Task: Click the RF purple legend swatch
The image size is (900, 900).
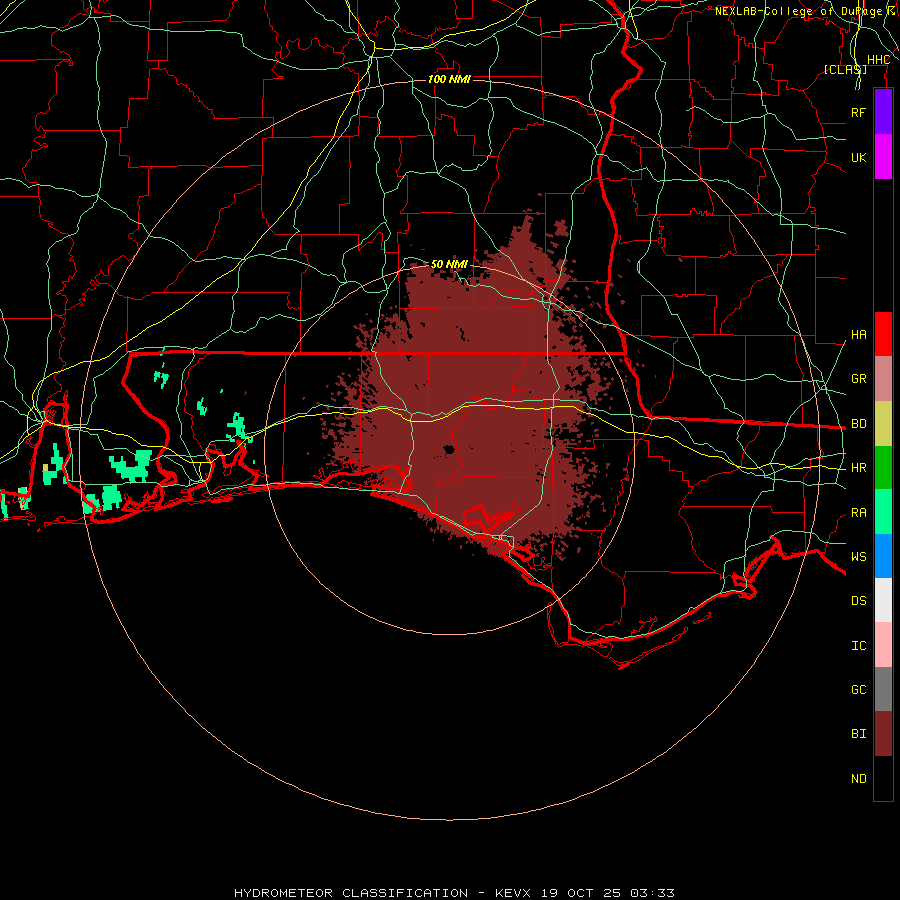Action: 883,112
